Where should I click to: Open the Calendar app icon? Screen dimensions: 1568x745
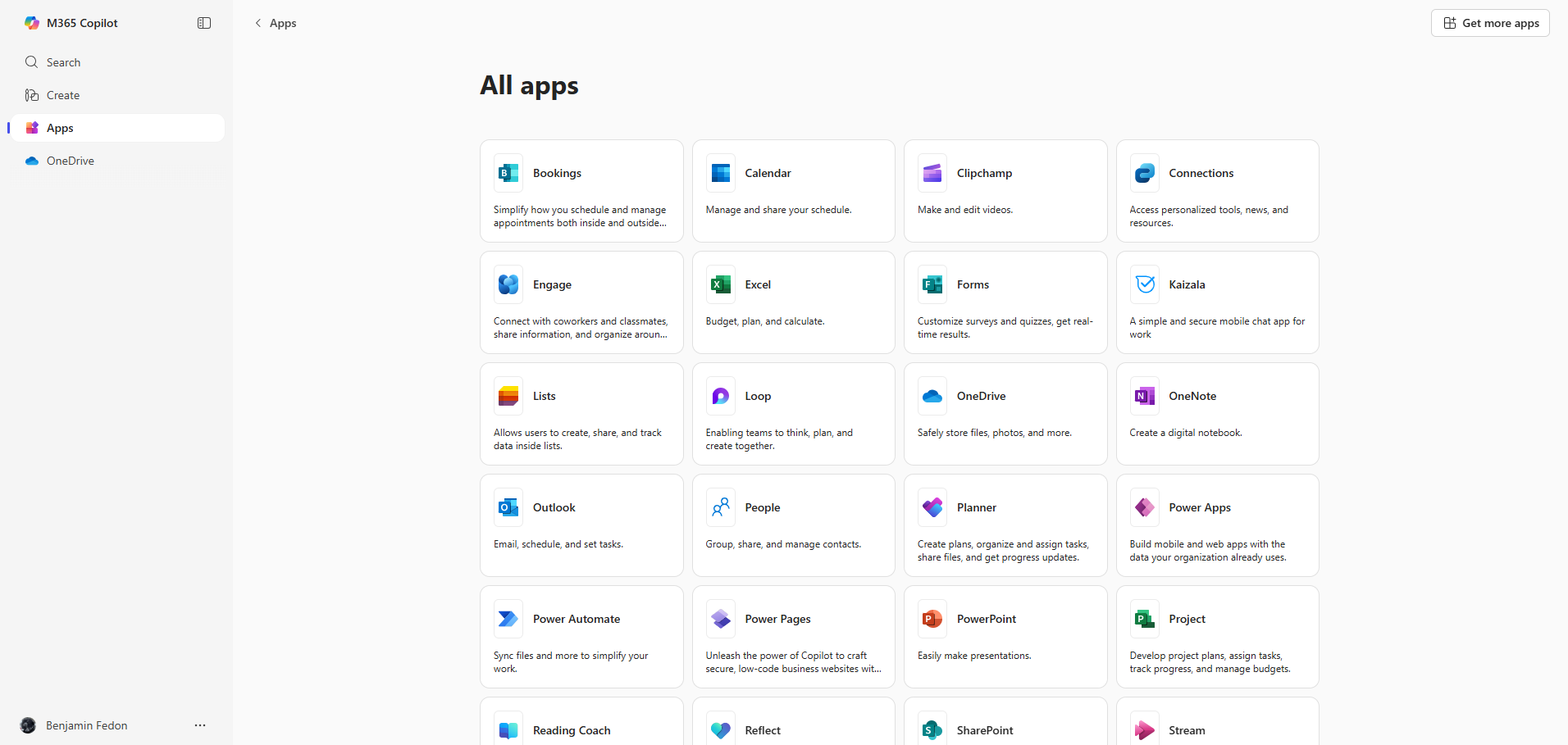point(721,173)
